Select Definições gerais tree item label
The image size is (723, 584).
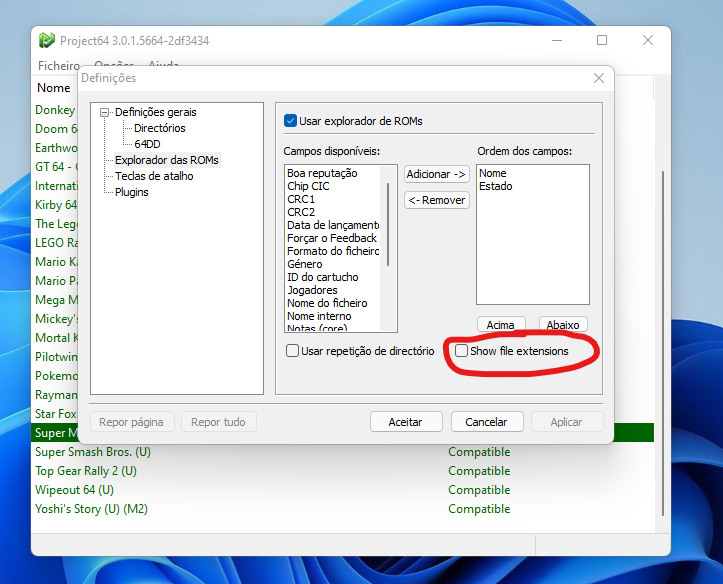click(155, 112)
